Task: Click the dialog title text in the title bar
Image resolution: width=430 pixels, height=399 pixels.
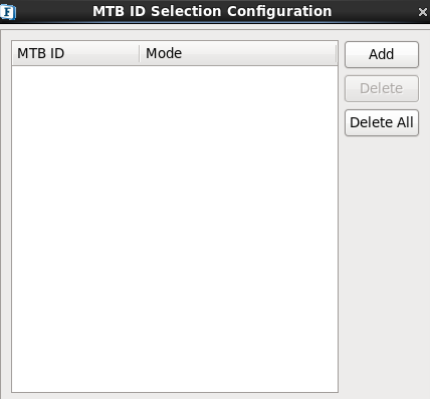Action: pos(212,11)
